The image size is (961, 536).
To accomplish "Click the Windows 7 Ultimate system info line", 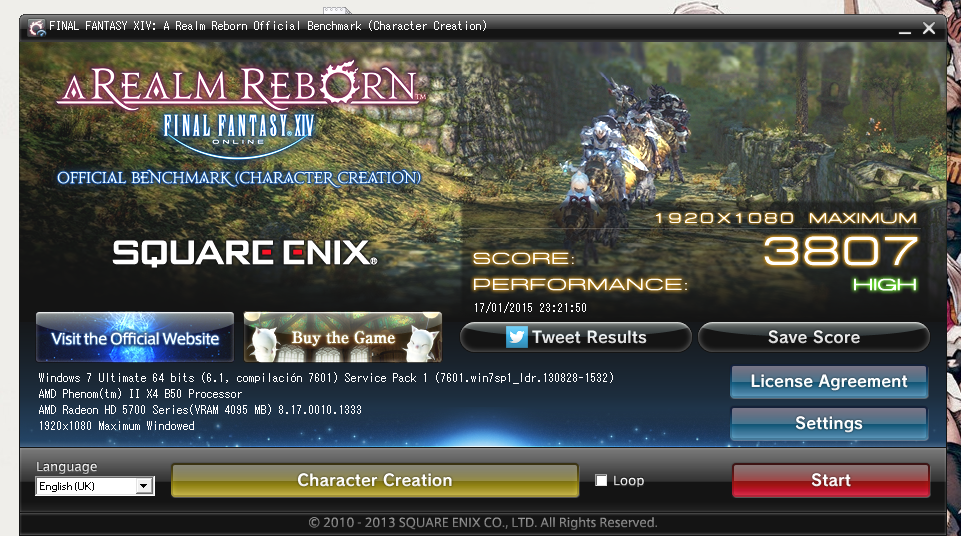I will coord(326,378).
